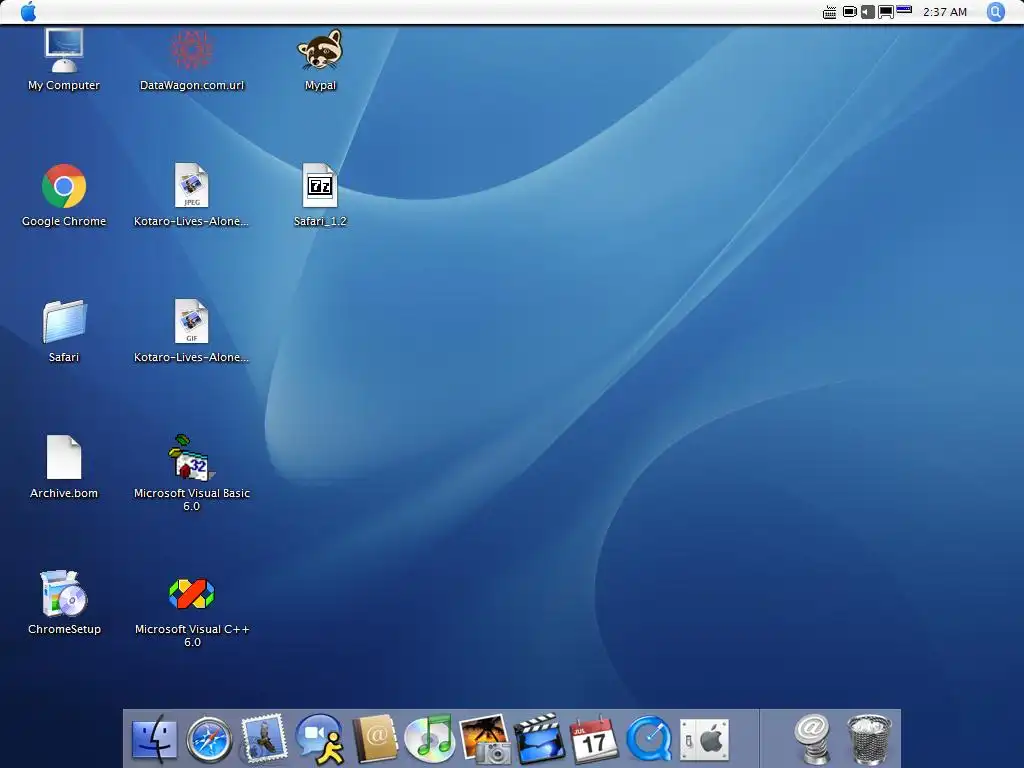Click the 2:37 AM clock
The width and height of the screenshot is (1024, 768).
pyautogui.click(x=944, y=12)
